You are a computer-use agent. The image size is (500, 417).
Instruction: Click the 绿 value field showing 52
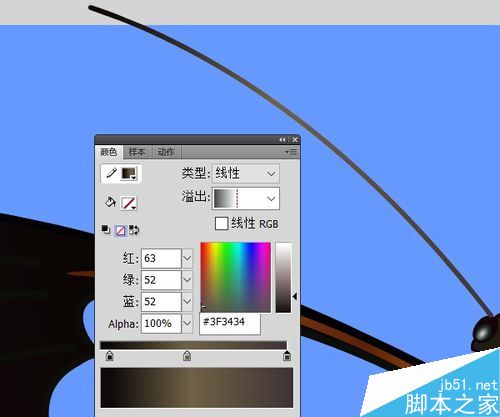(161, 280)
